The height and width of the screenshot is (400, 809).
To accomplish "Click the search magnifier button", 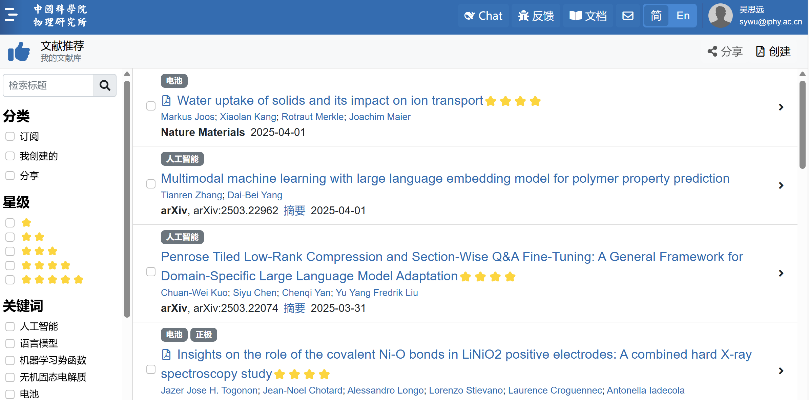I will click(105, 86).
